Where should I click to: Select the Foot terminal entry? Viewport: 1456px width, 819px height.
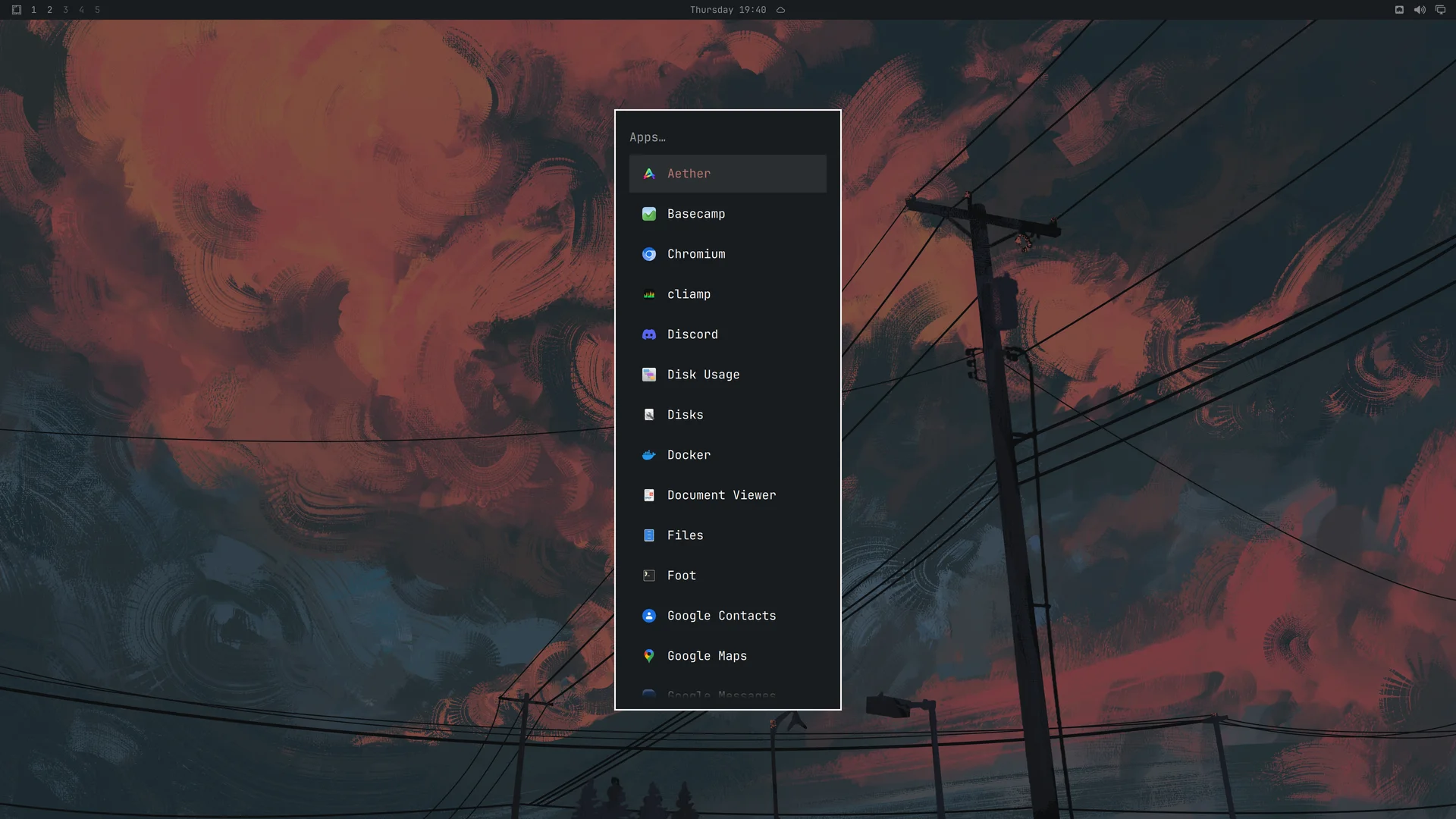point(728,576)
